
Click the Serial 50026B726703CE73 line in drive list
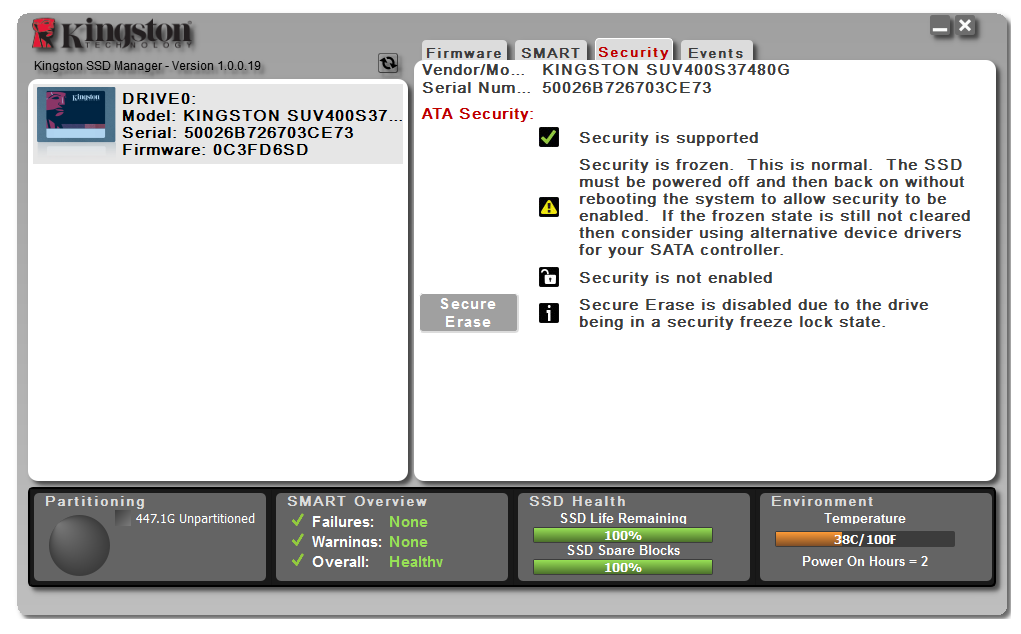[238, 133]
